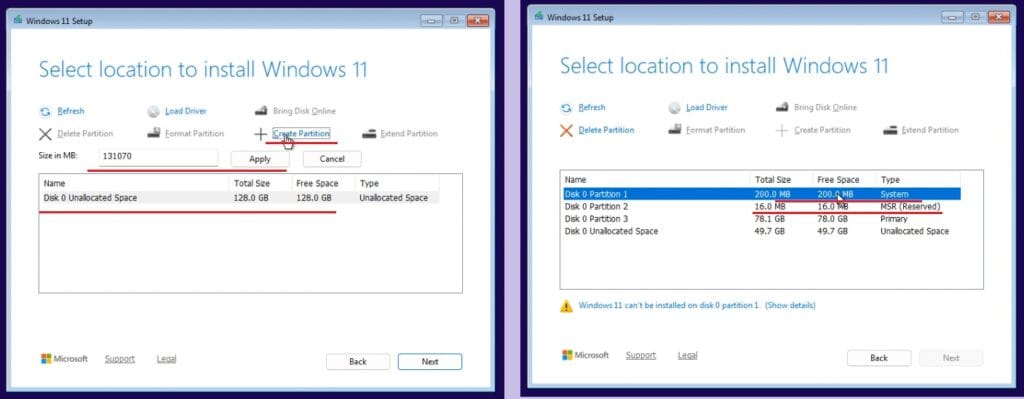Click Windows Setup title icon in left window
1024x399 pixels.
pos(18,20)
